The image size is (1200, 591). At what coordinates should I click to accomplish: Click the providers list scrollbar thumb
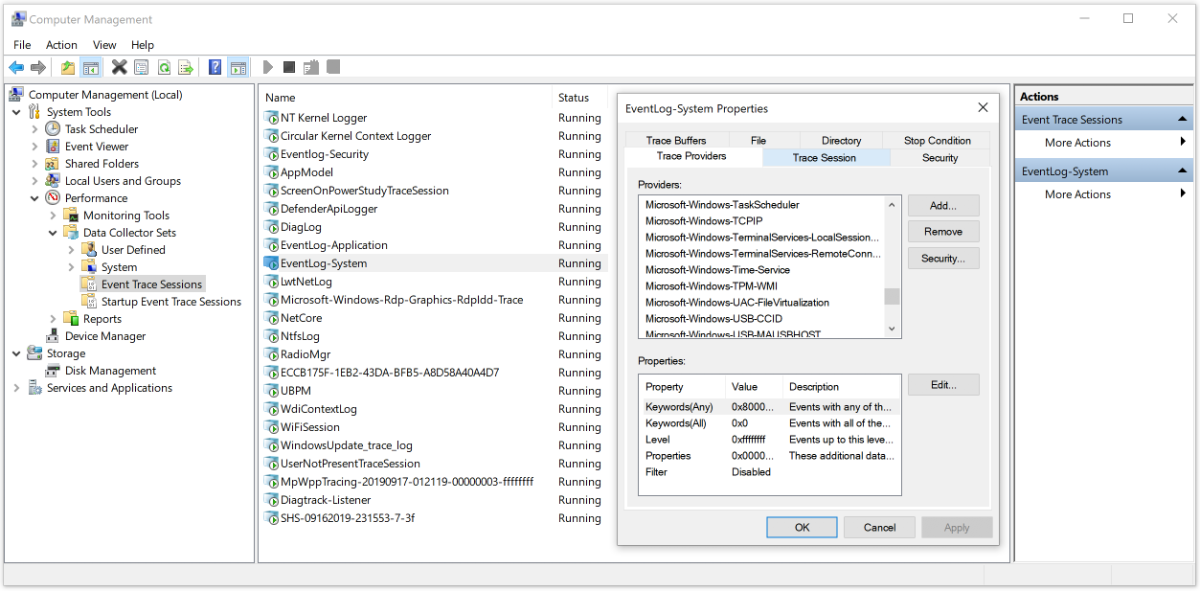coord(892,296)
